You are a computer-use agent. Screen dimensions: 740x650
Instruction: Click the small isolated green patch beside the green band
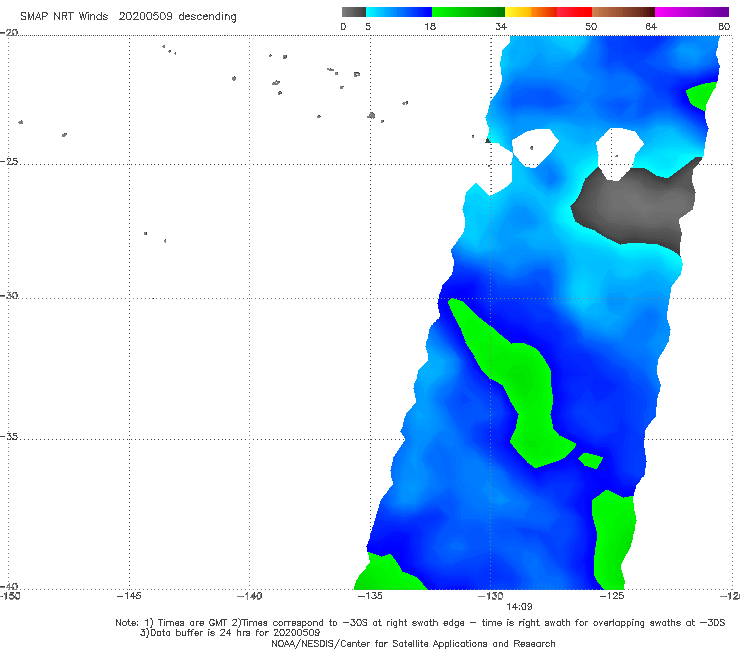(x=591, y=460)
